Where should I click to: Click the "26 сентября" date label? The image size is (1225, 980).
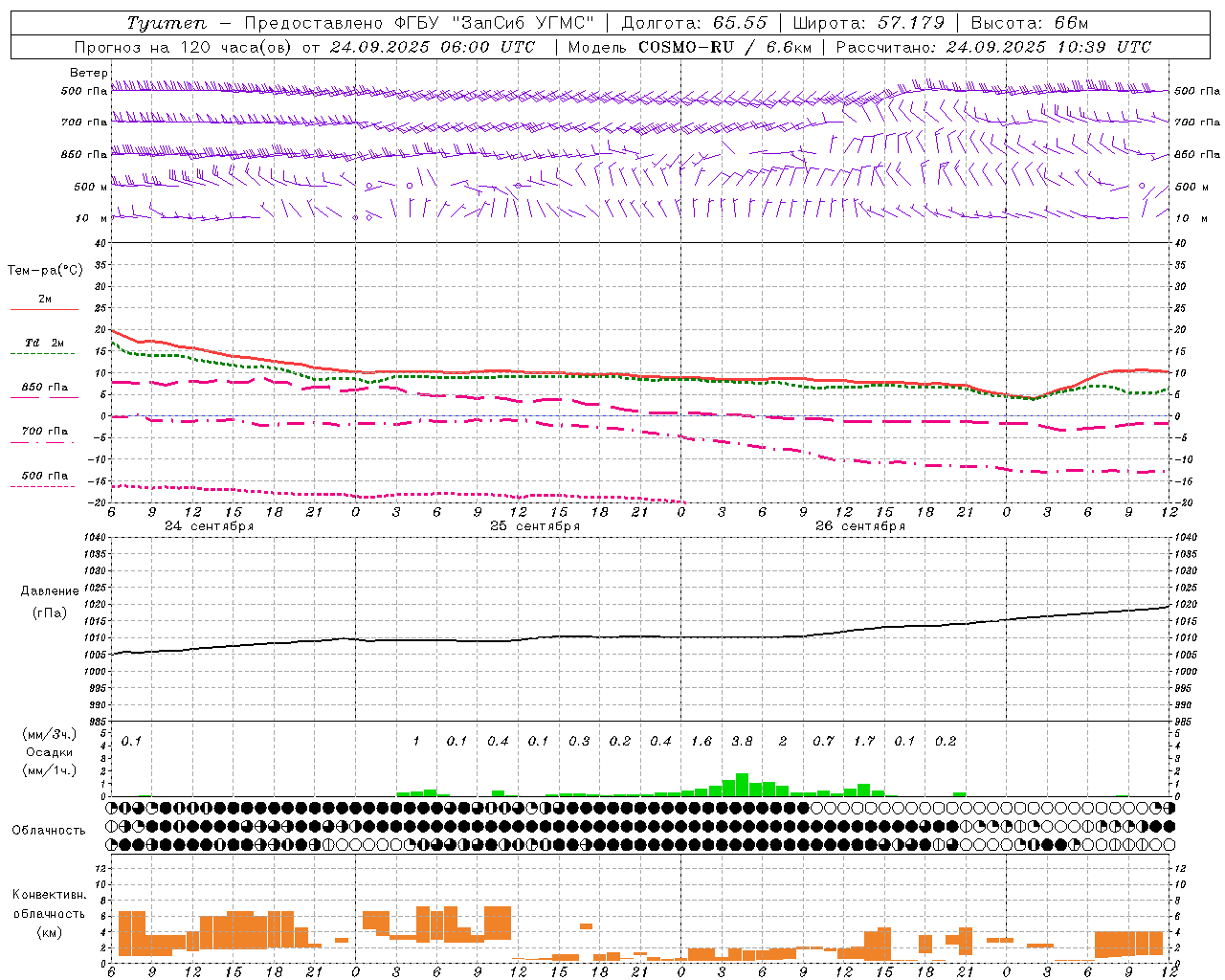point(859,526)
